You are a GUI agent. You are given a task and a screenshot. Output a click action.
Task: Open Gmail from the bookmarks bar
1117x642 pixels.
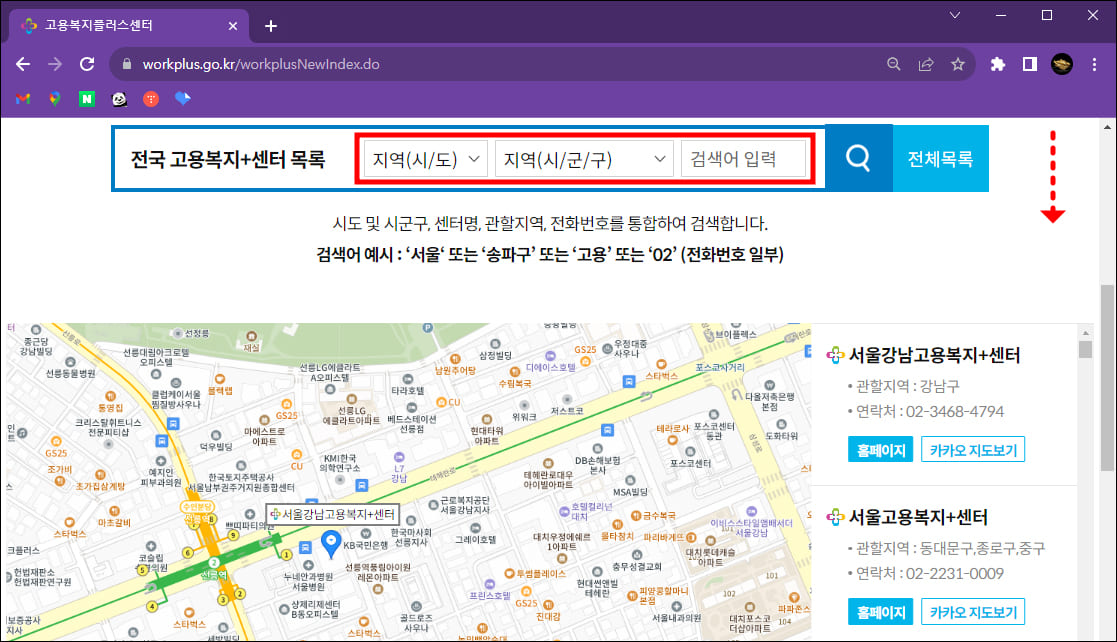22,99
